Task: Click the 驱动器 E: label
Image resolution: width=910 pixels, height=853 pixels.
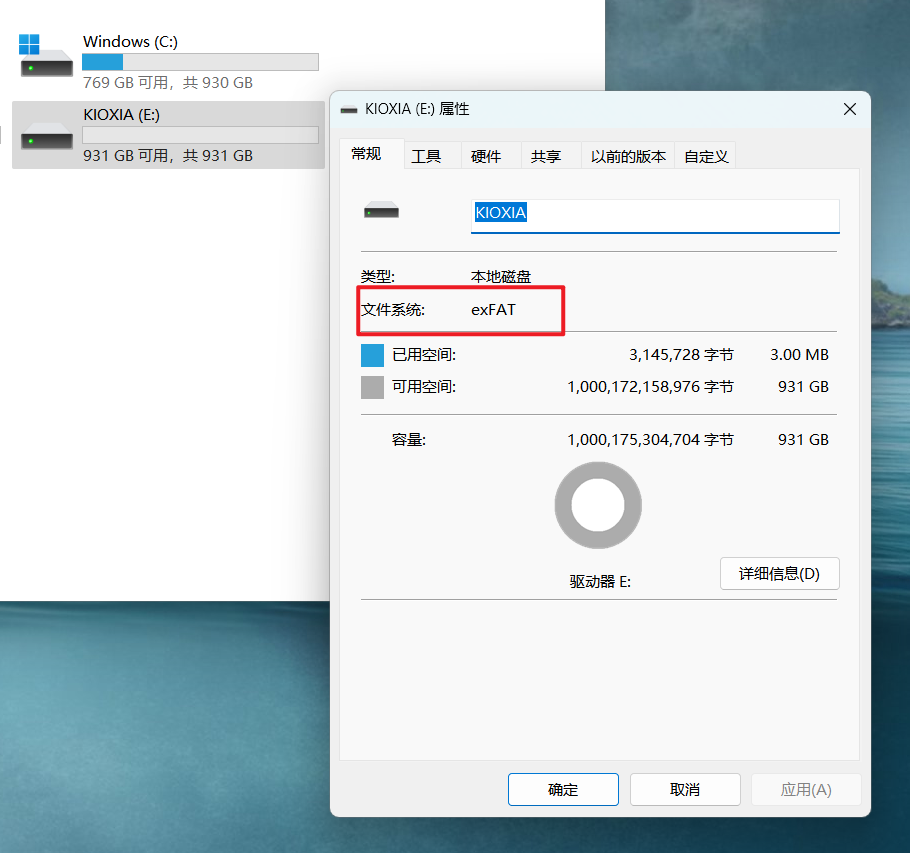Action: pyautogui.click(x=600, y=581)
